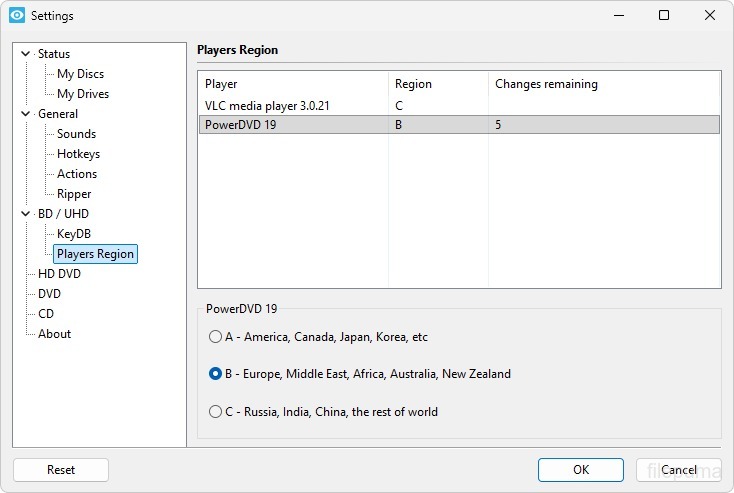Select KeyDB under BD / UHD
This screenshot has height=493, width=734.
(74, 234)
